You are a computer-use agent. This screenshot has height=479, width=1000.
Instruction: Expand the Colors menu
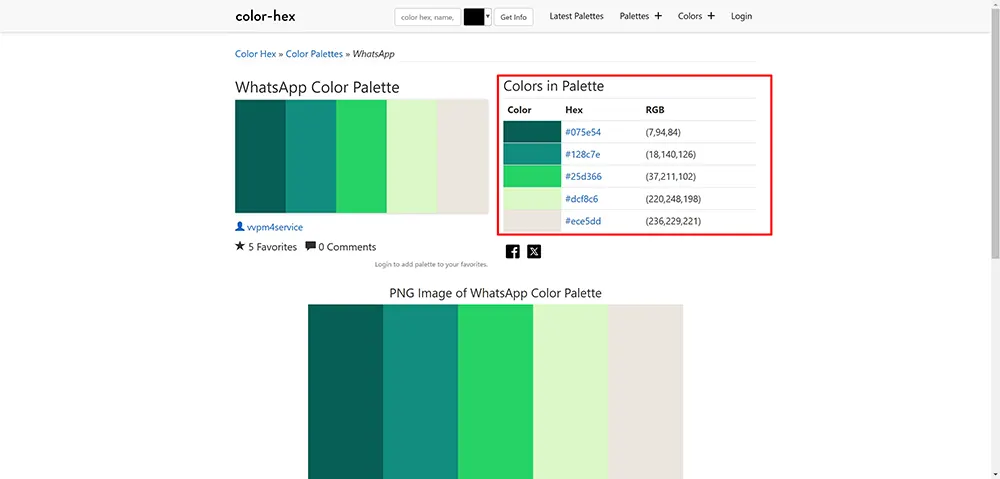(x=696, y=16)
